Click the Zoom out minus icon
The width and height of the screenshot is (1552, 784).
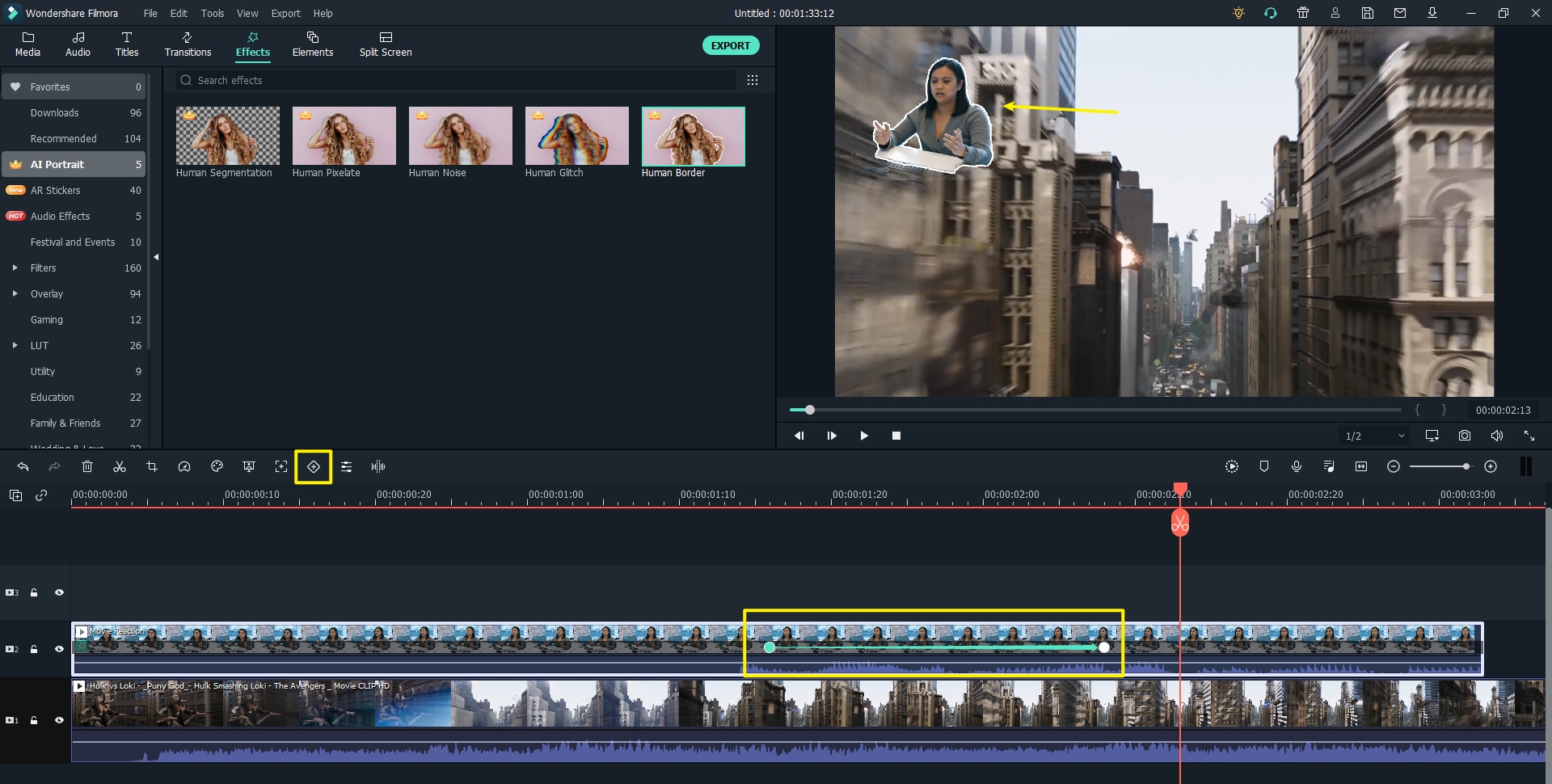click(1394, 466)
